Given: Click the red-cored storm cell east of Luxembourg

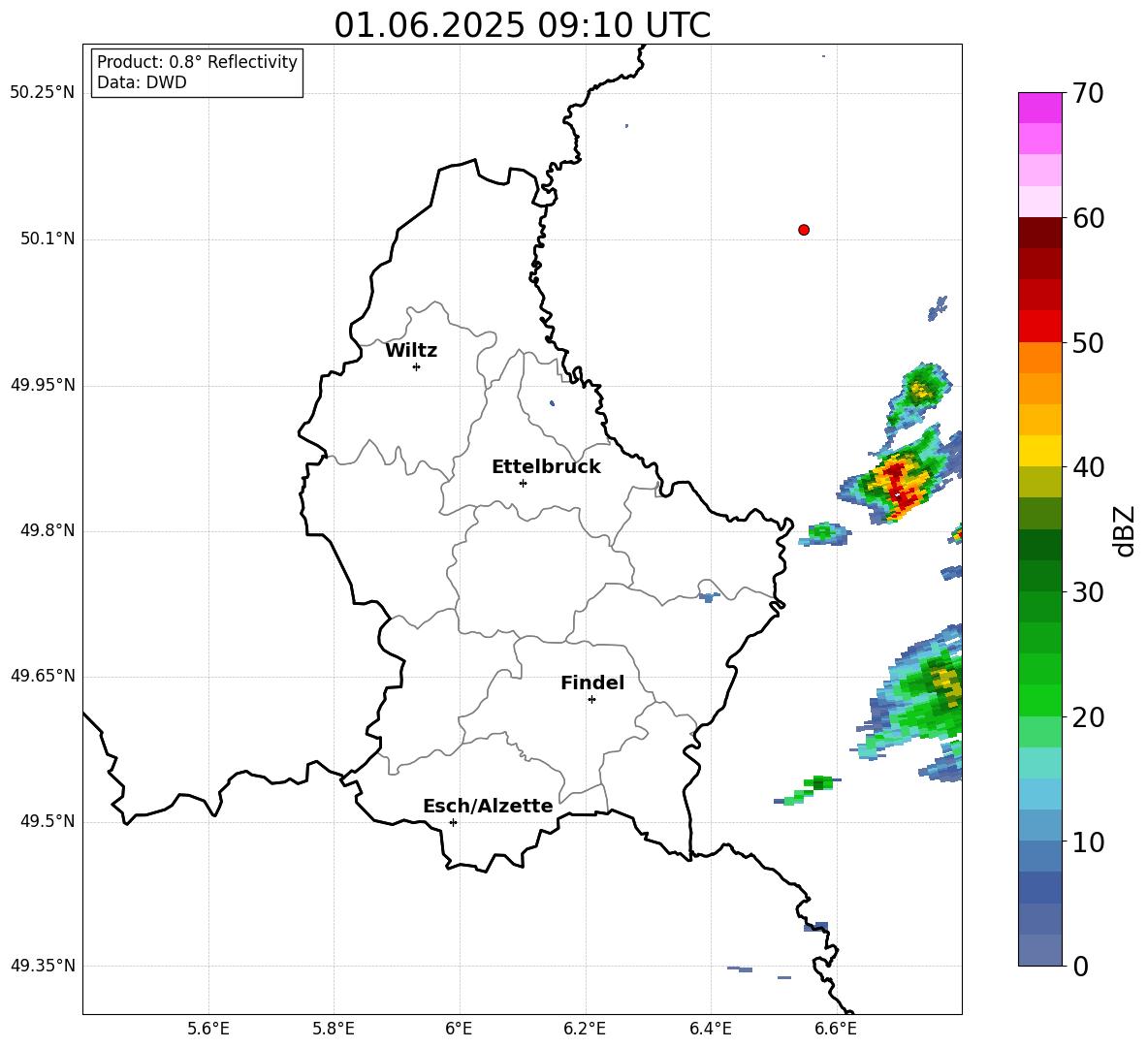Looking at the screenshot, I should click(x=897, y=479).
